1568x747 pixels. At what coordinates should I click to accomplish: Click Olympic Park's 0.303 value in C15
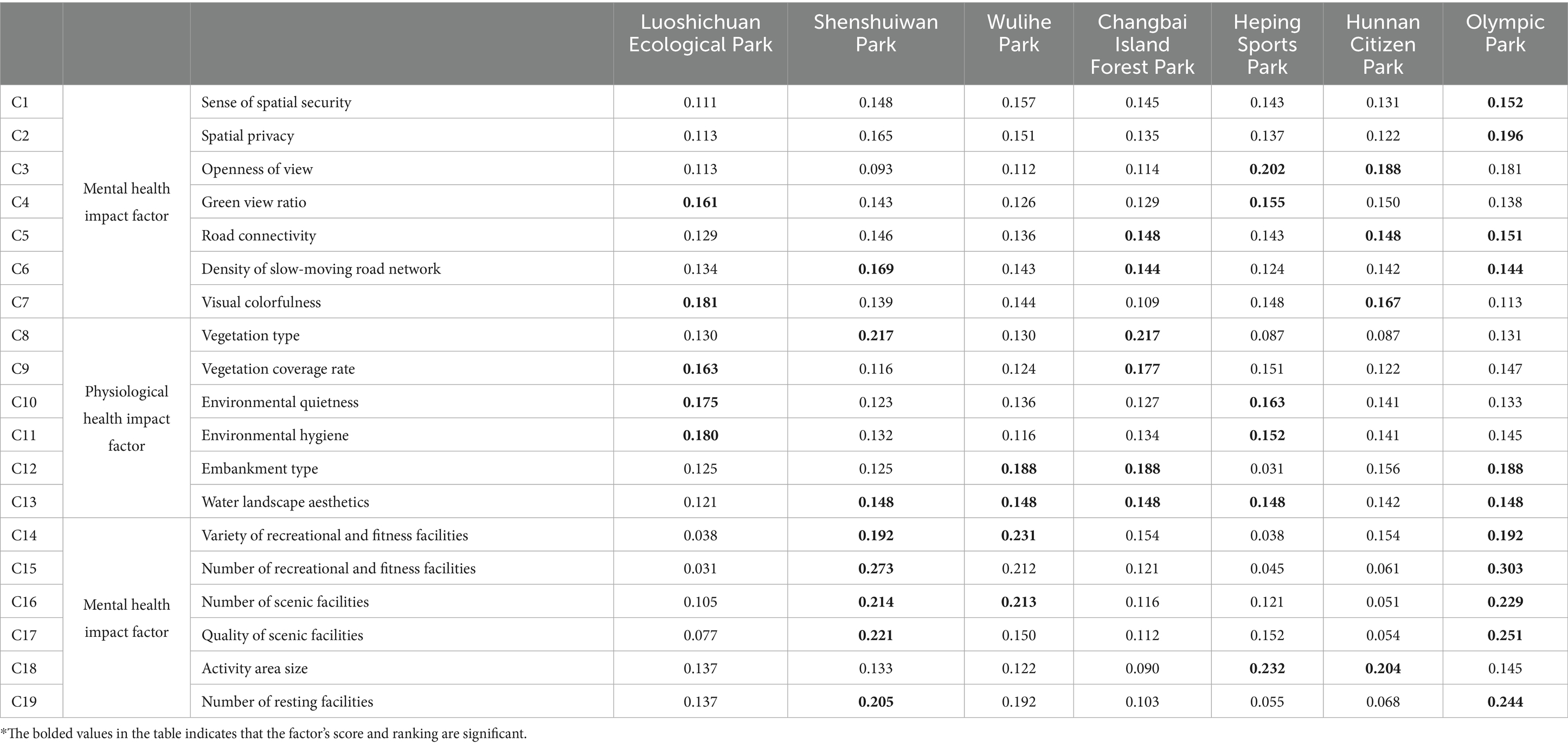(1505, 569)
